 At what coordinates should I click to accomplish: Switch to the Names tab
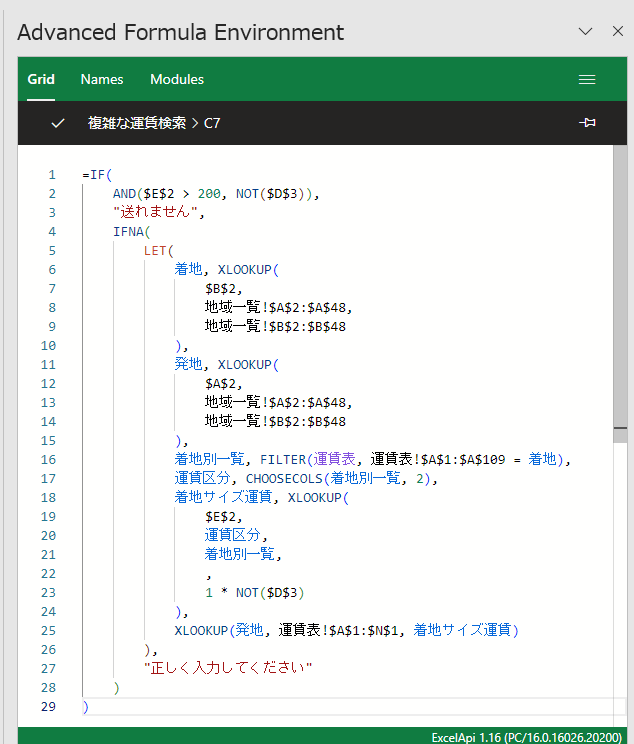[x=102, y=79]
